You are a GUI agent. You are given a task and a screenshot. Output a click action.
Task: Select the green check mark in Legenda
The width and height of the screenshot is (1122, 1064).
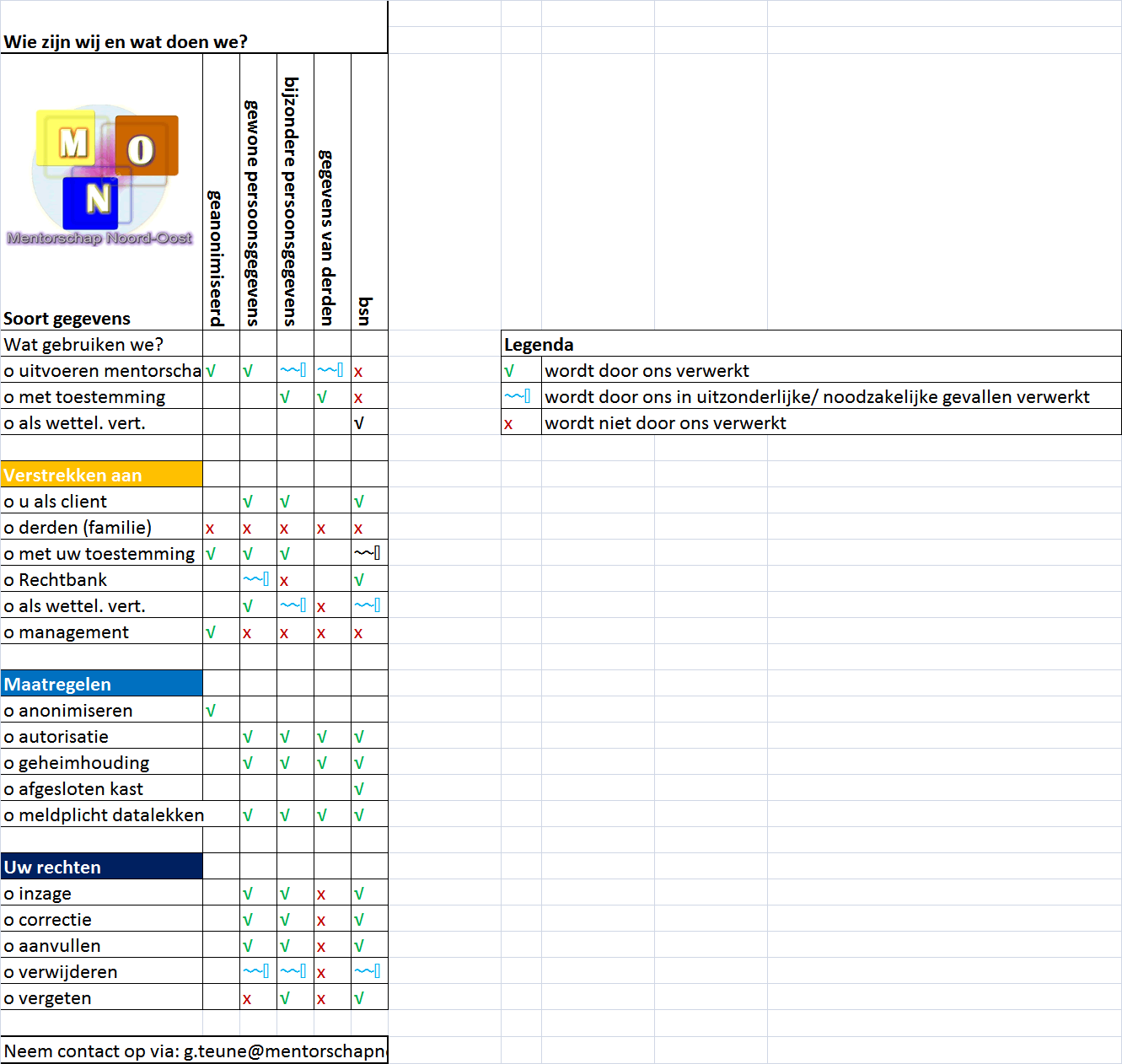tap(509, 371)
